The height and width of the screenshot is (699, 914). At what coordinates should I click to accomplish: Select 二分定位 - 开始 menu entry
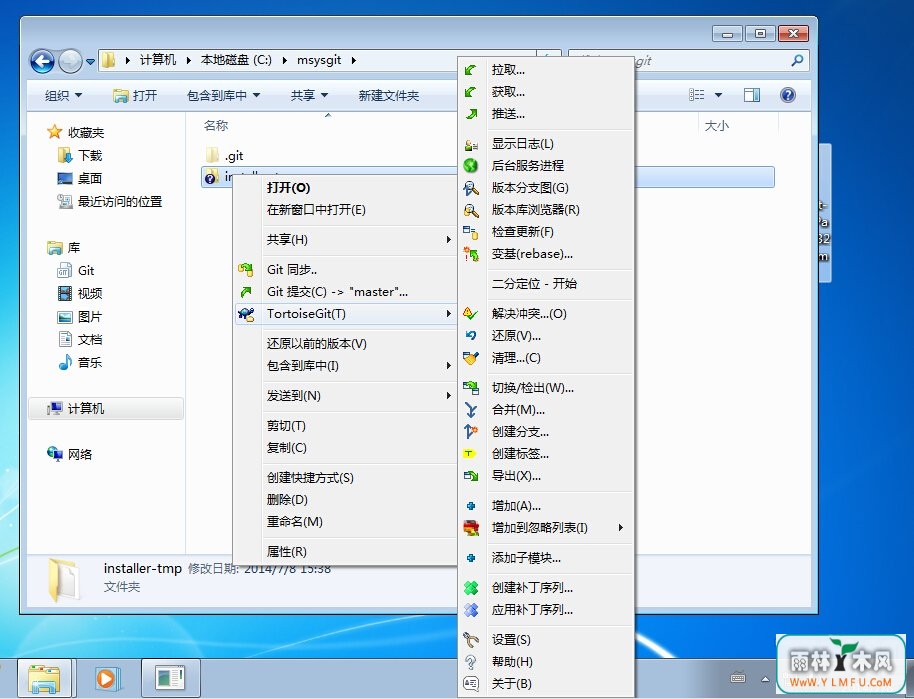coord(534,284)
